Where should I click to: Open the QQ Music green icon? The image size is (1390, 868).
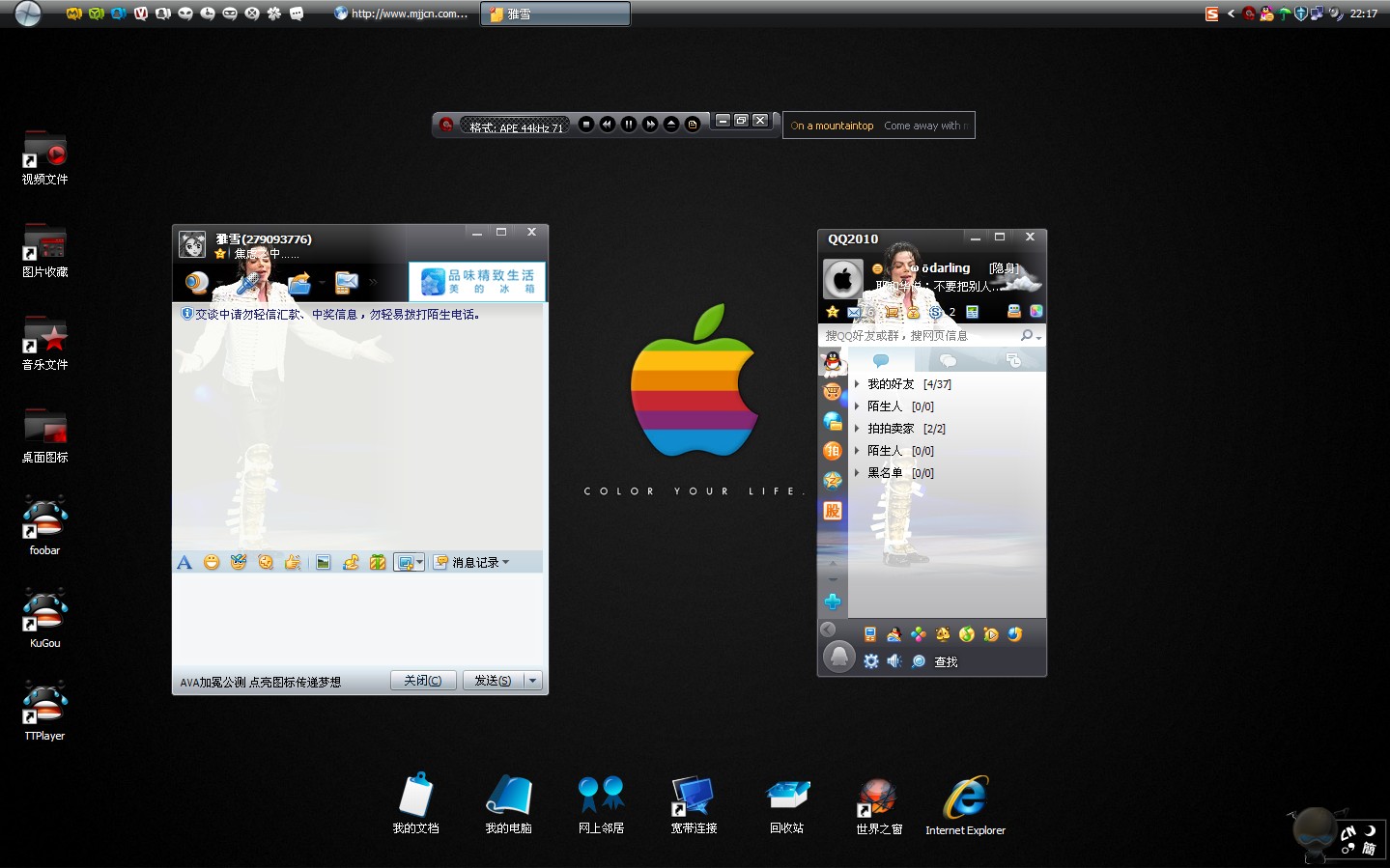pos(967,634)
